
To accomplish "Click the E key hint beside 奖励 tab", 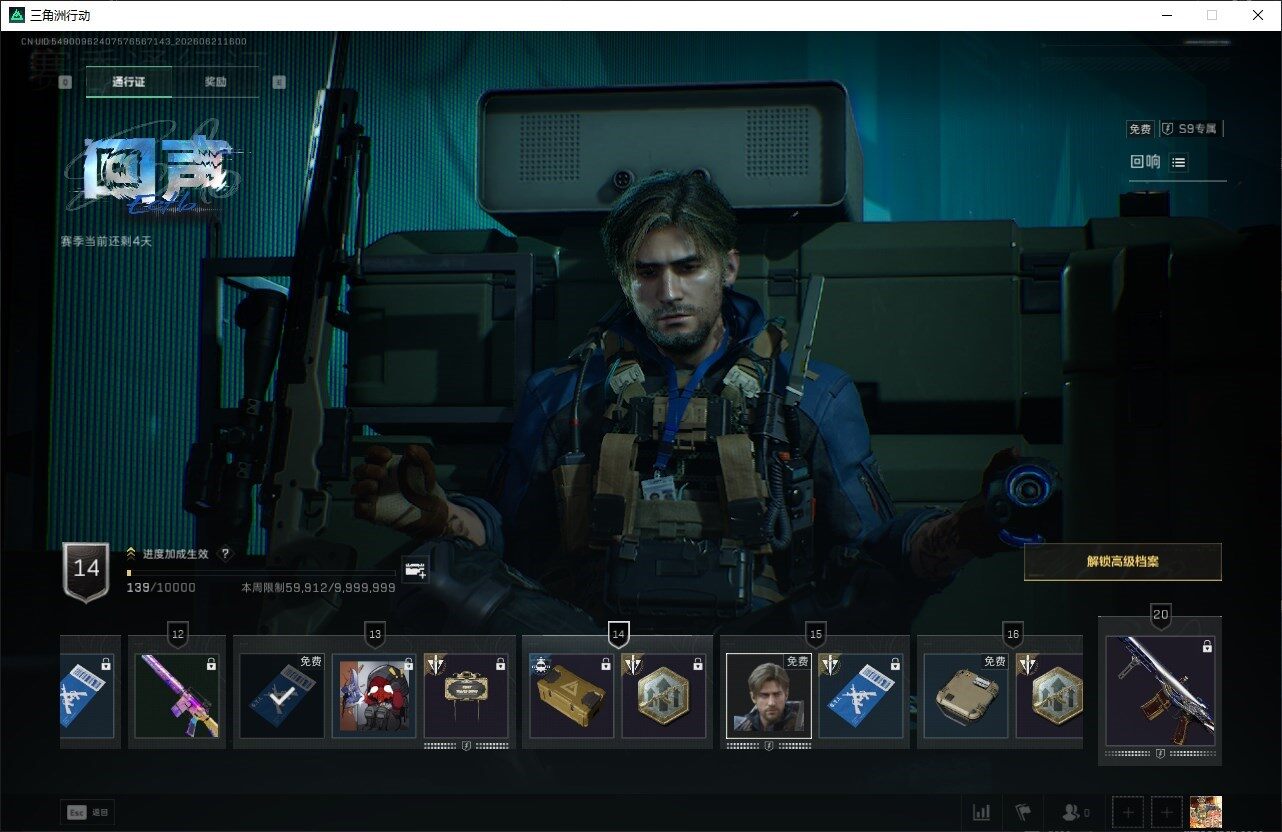I will point(279,82).
